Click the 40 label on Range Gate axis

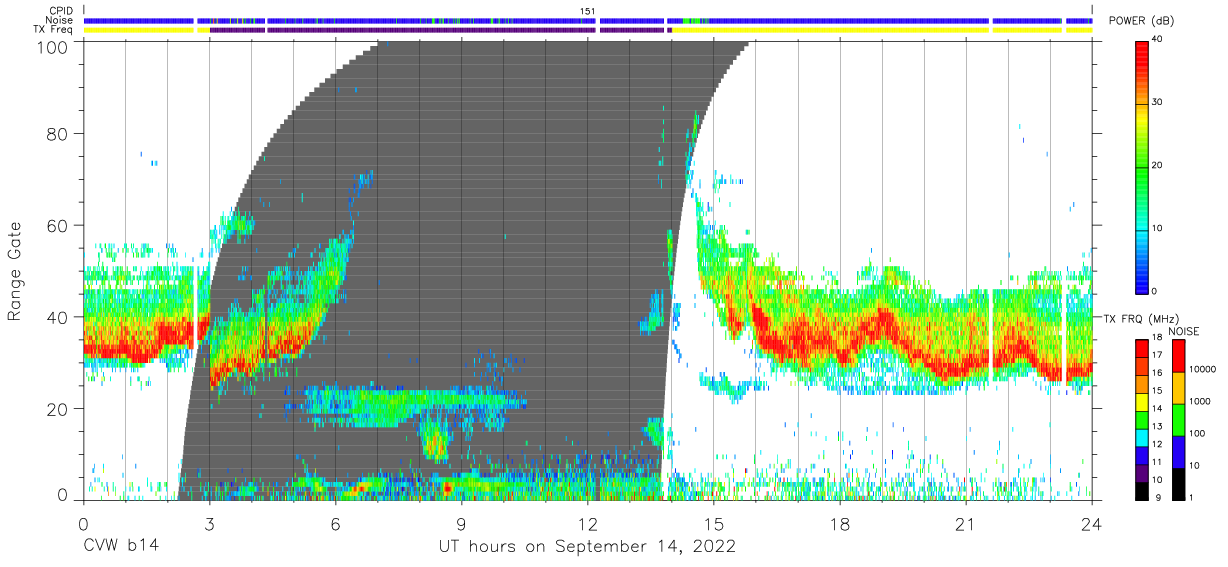[60, 317]
